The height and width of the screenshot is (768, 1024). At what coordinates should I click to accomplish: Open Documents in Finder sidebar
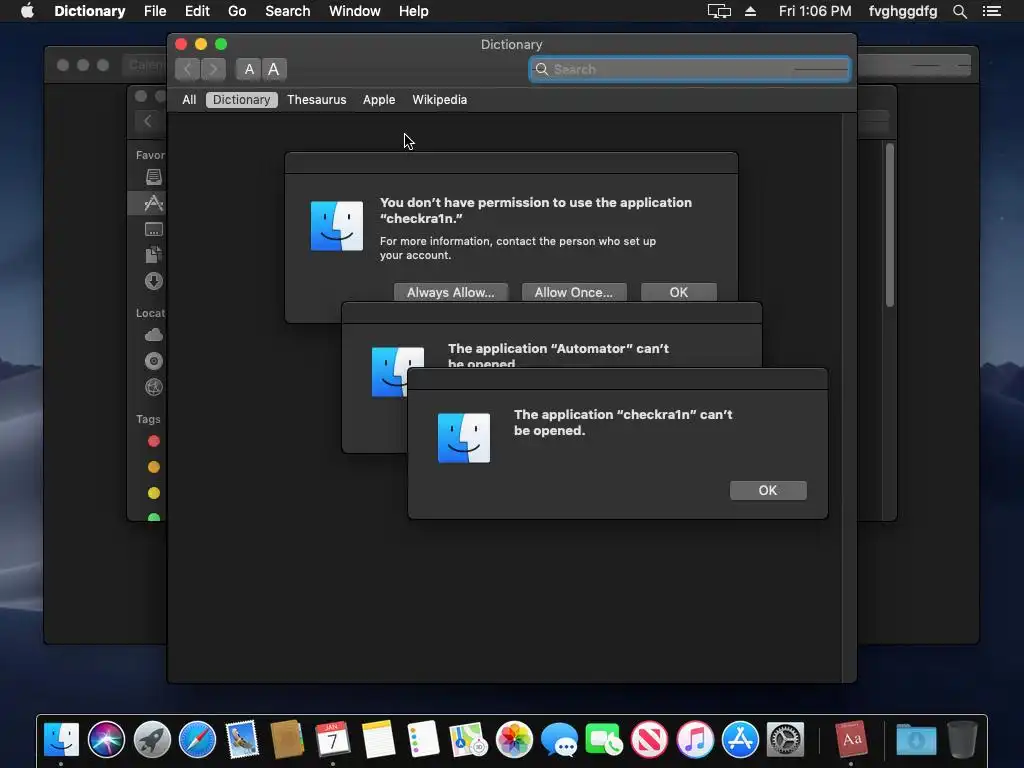click(x=153, y=255)
